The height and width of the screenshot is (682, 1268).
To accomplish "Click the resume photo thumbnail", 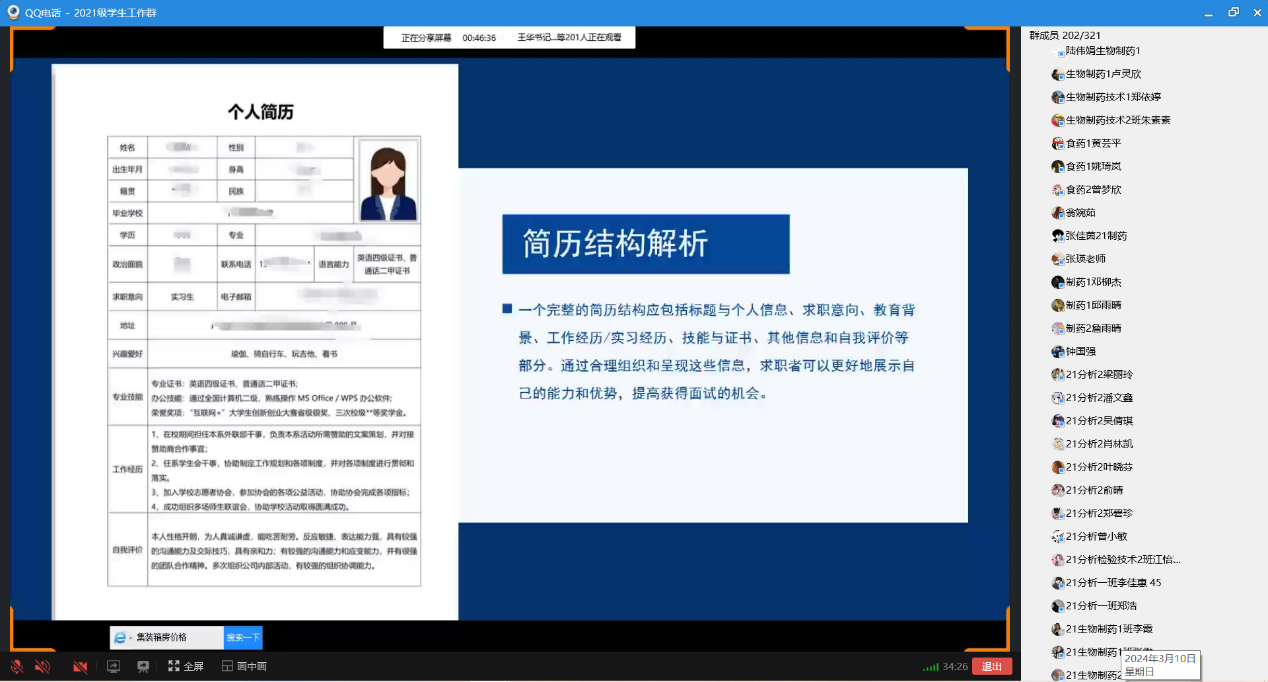I will pos(389,179).
